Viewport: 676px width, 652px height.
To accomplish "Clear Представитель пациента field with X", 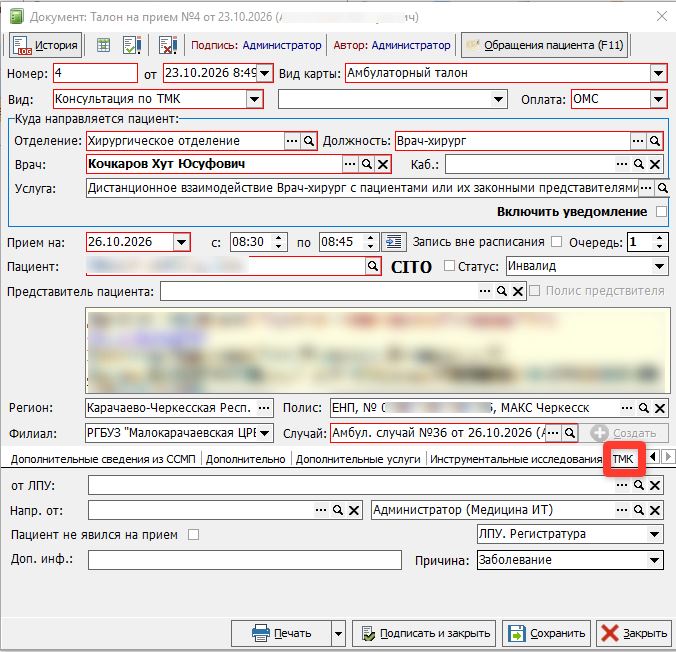I will (518, 291).
